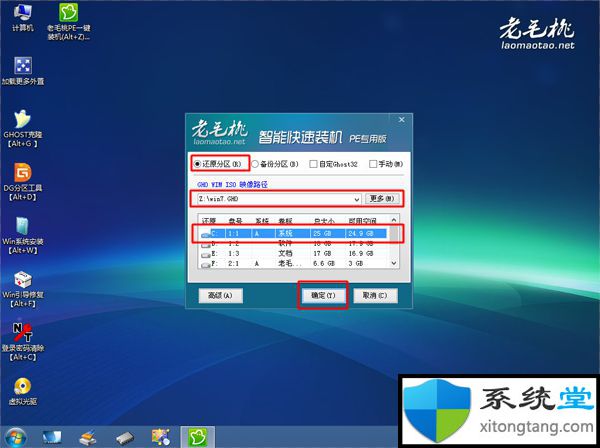Image resolution: width=600 pixels, height=448 pixels.
Task: Close the 智能快速装机 dialog
Action: pos(401,120)
